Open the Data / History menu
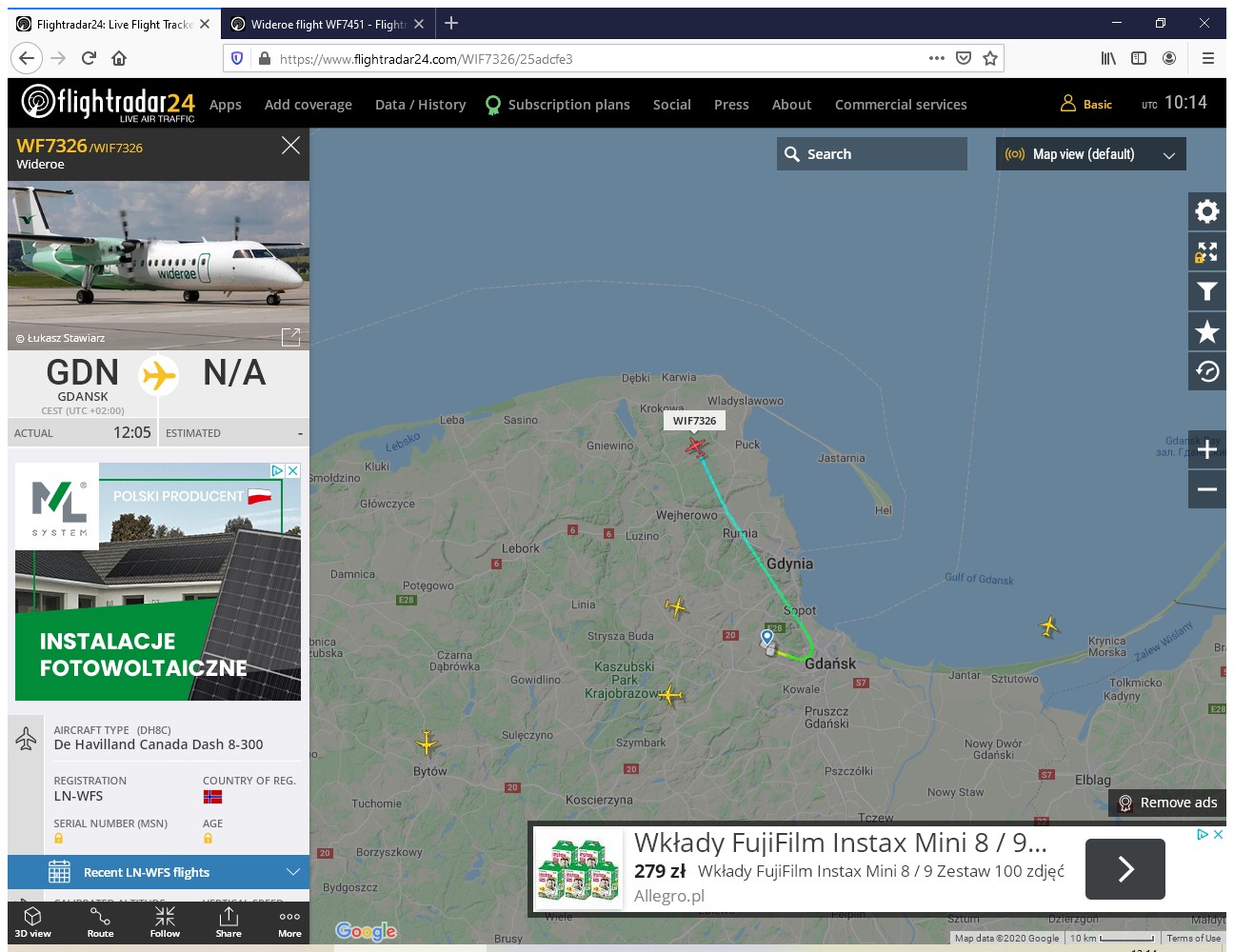The image size is (1234, 952). pyautogui.click(x=421, y=105)
